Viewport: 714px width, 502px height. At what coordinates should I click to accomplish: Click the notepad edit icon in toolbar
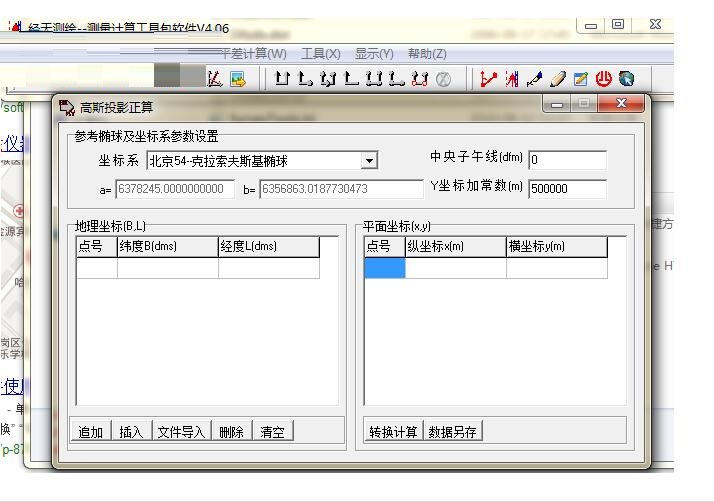pyautogui.click(x=581, y=79)
